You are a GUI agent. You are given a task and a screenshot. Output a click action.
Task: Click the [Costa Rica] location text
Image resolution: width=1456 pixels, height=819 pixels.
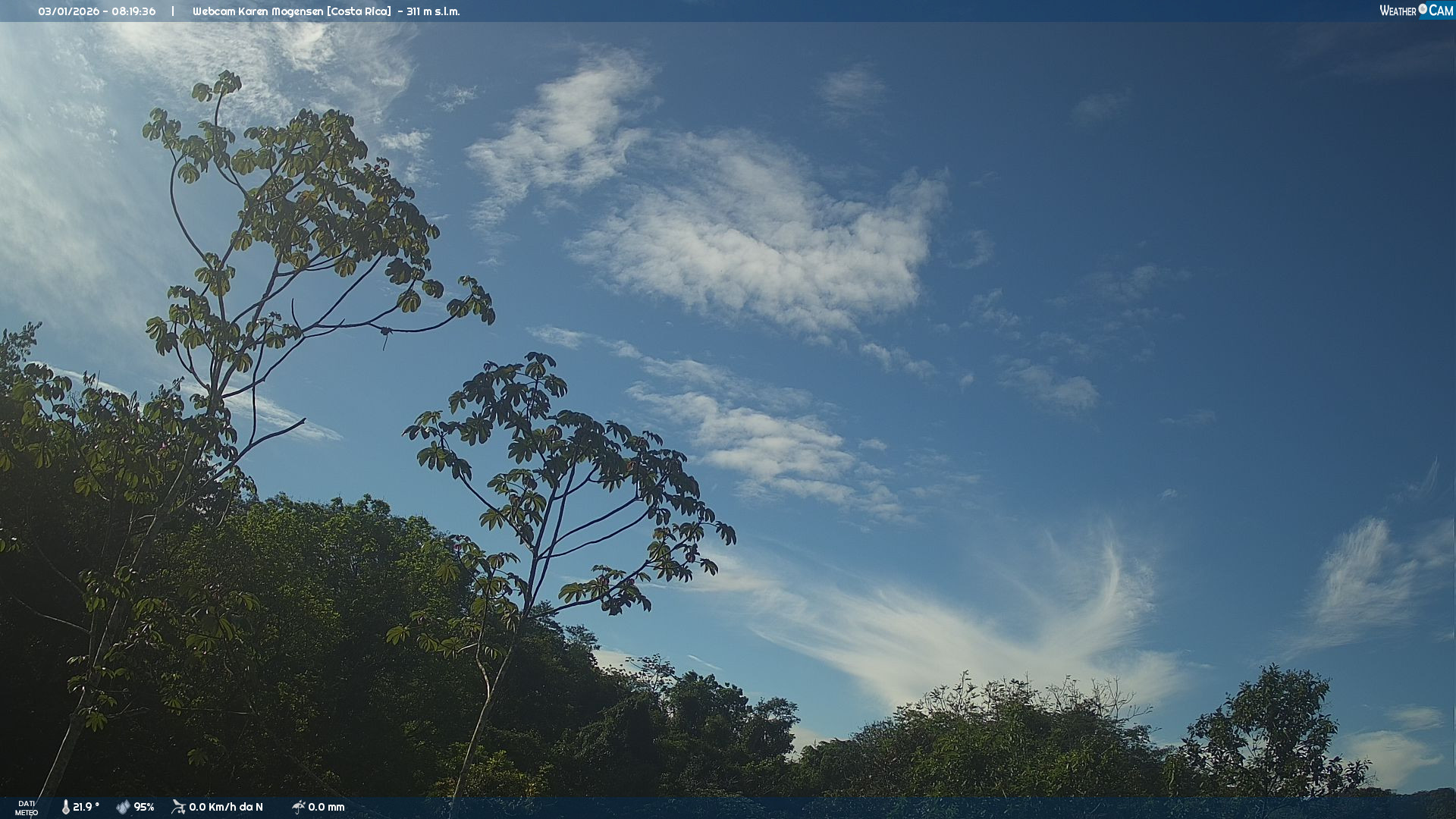(359, 11)
